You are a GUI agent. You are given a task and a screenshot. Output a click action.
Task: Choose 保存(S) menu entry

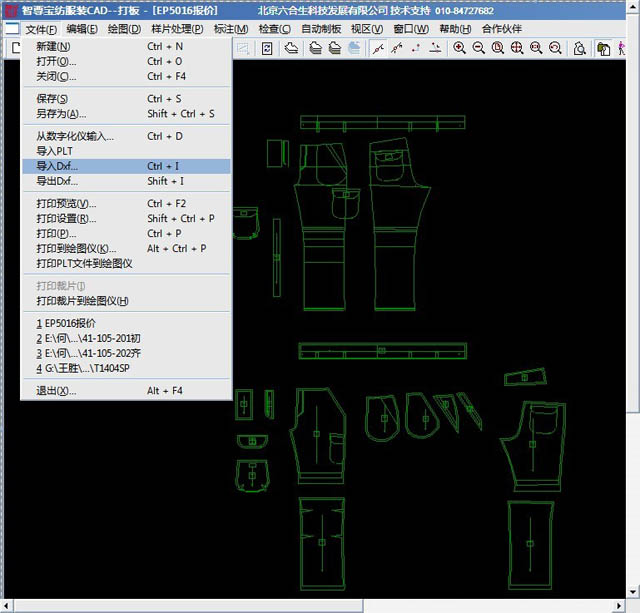[x=127, y=99]
